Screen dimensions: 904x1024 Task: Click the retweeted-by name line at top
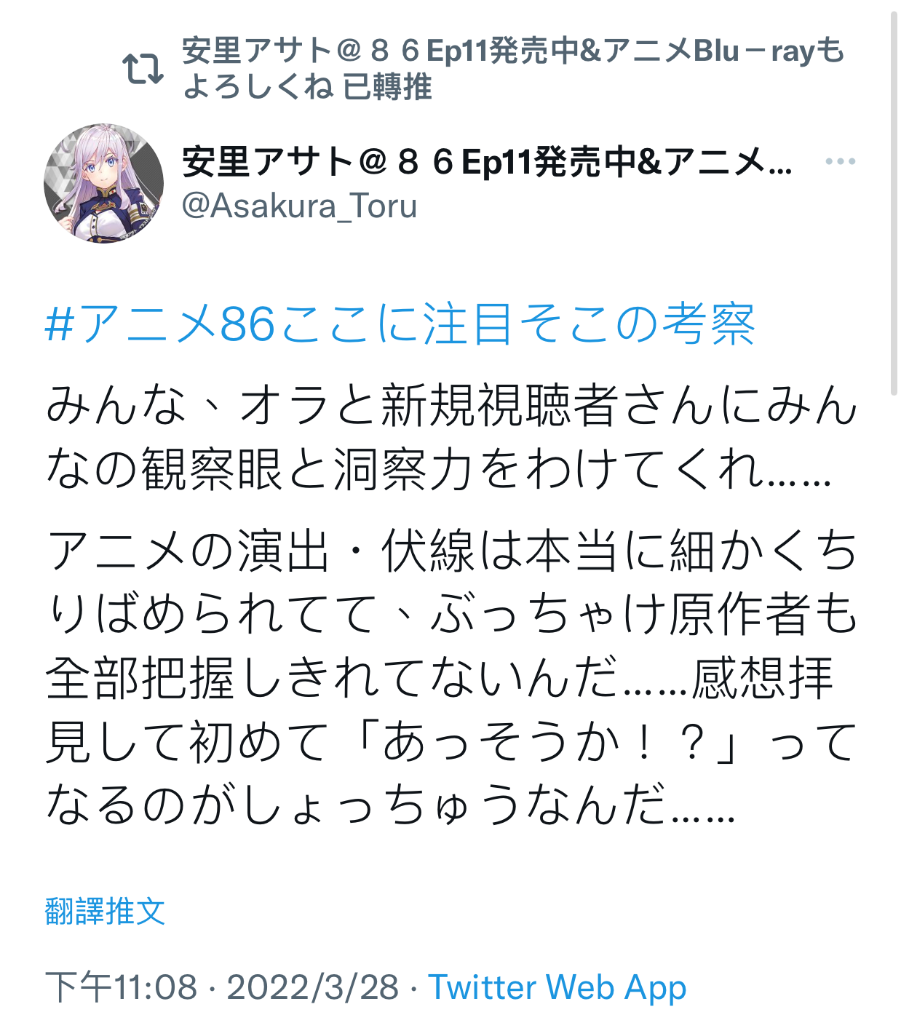[513, 69]
